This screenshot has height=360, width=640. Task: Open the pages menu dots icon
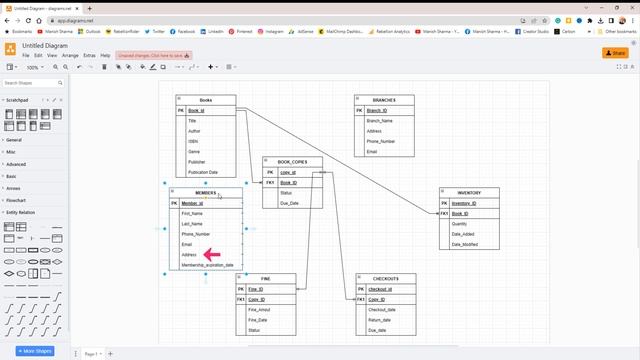(x=76, y=354)
